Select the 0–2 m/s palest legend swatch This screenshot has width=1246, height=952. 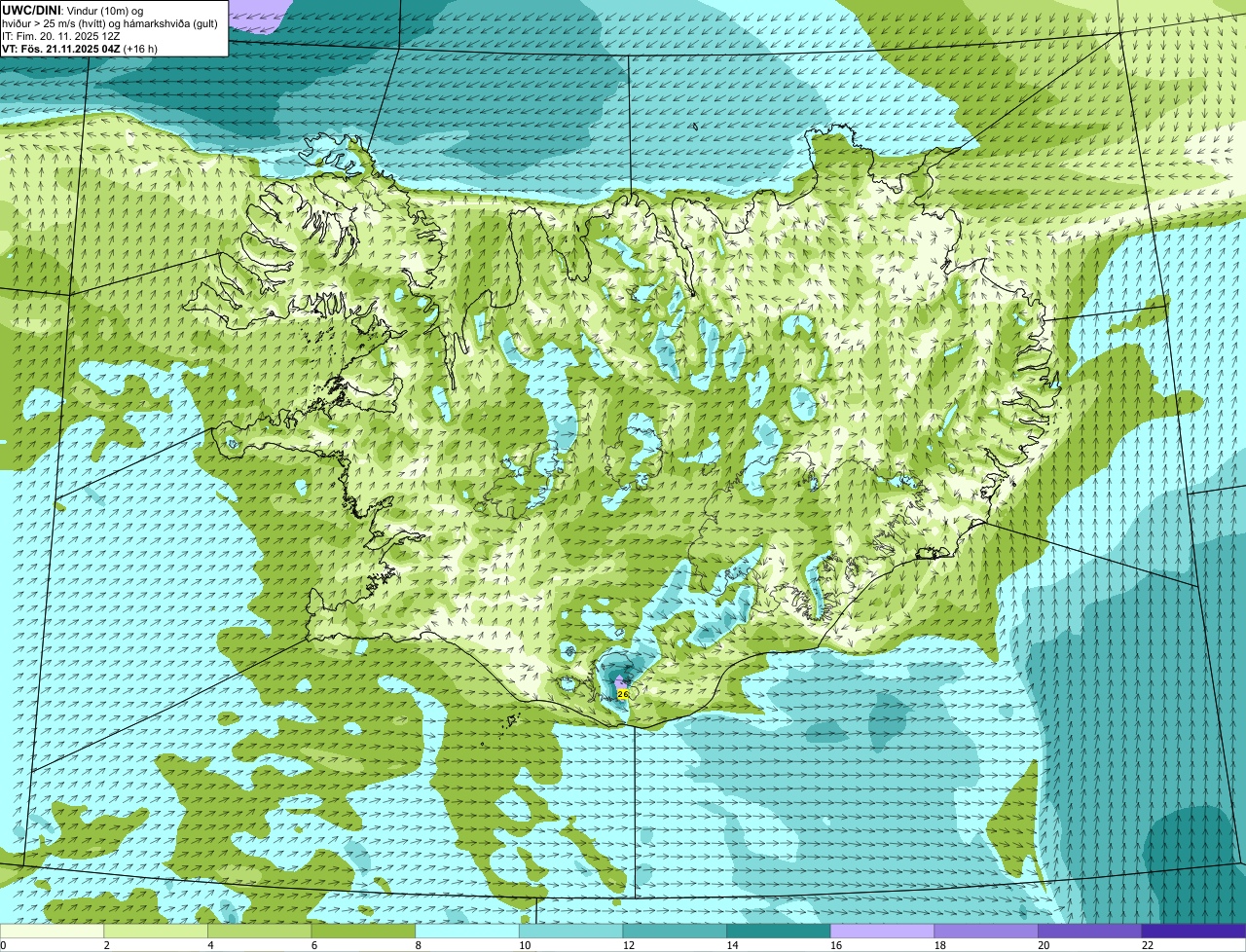(x=52, y=931)
